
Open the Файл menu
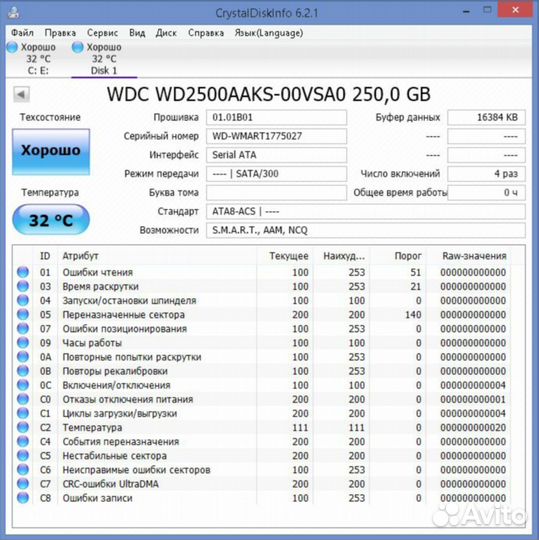(22, 33)
